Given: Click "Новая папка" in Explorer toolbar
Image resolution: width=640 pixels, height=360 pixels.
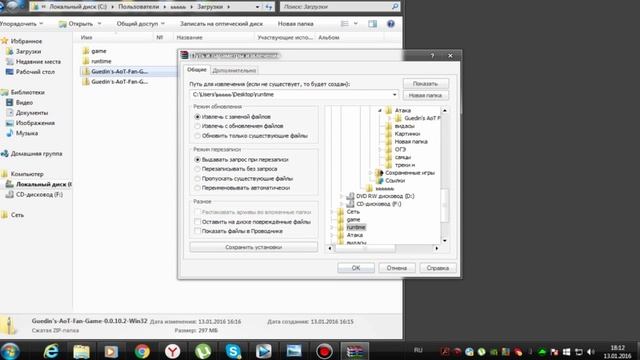Looking at the screenshot, I should coord(296,24).
